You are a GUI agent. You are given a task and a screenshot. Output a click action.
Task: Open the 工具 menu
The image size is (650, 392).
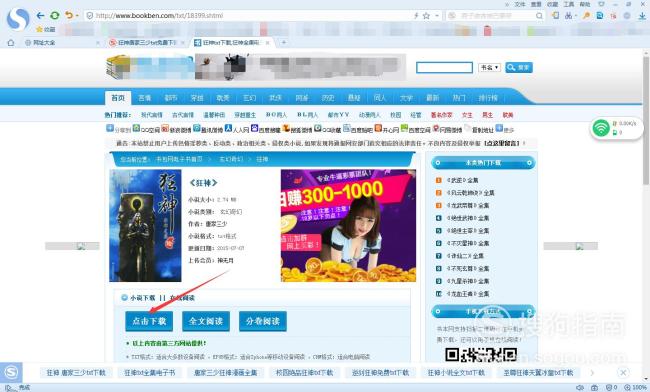coord(569,4)
